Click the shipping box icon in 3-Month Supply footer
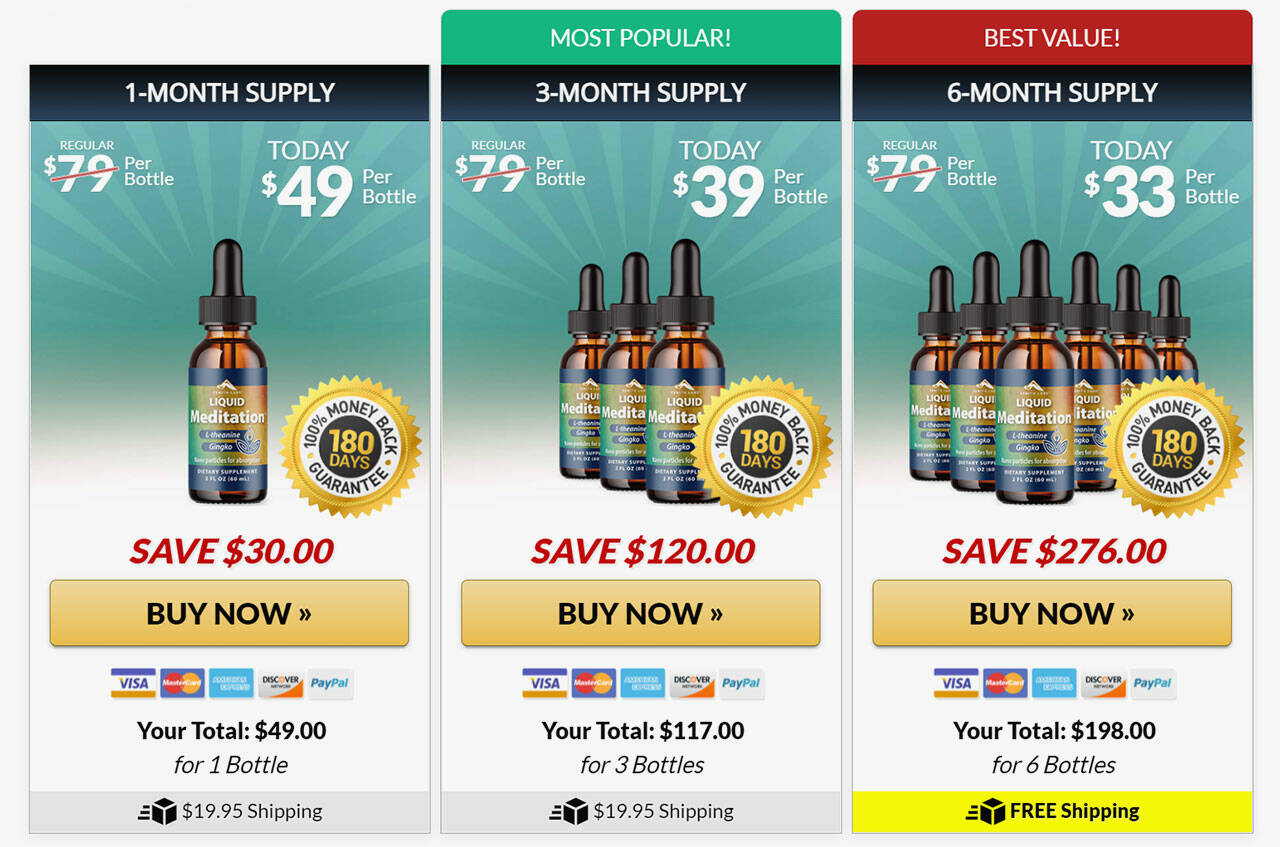Viewport: 1280px width, 847px height. point(569,812)
